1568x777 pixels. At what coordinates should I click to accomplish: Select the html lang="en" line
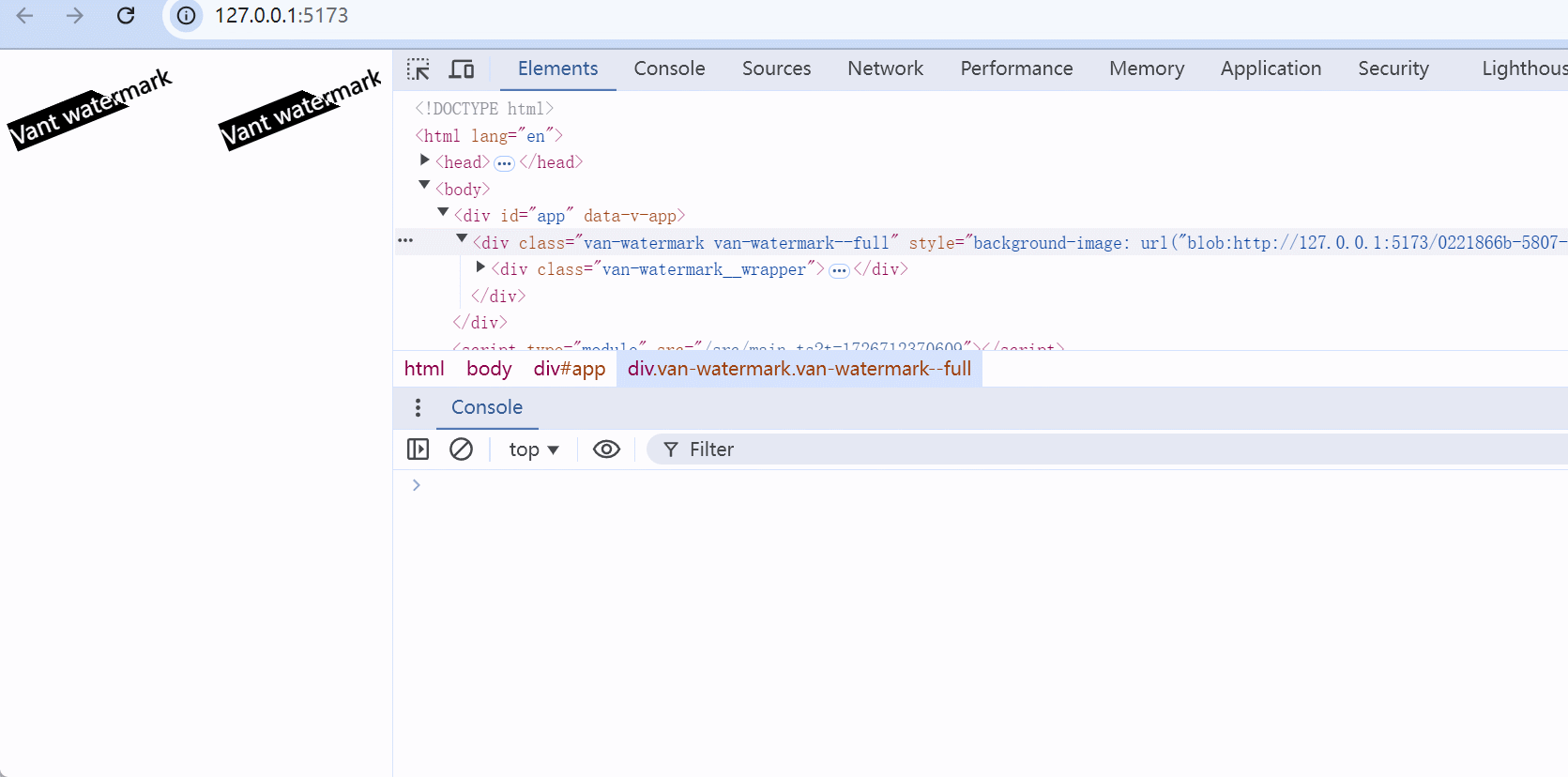[489, 136]
